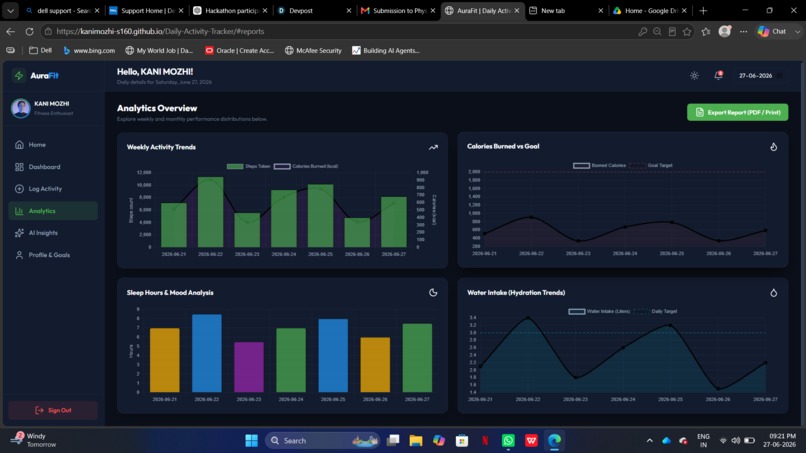Open File Explorer from taskbar

[416, 441]
